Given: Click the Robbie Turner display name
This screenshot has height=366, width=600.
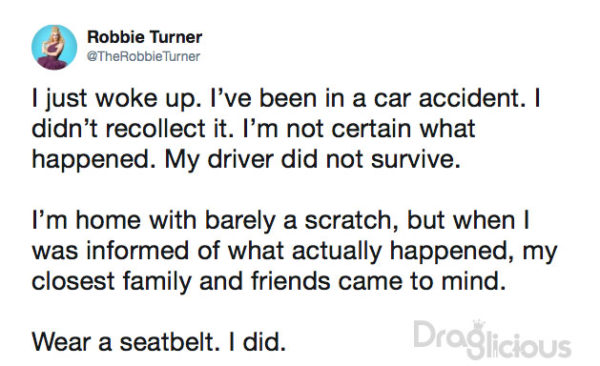Looking at the screenshot, I should coord(145,37).
